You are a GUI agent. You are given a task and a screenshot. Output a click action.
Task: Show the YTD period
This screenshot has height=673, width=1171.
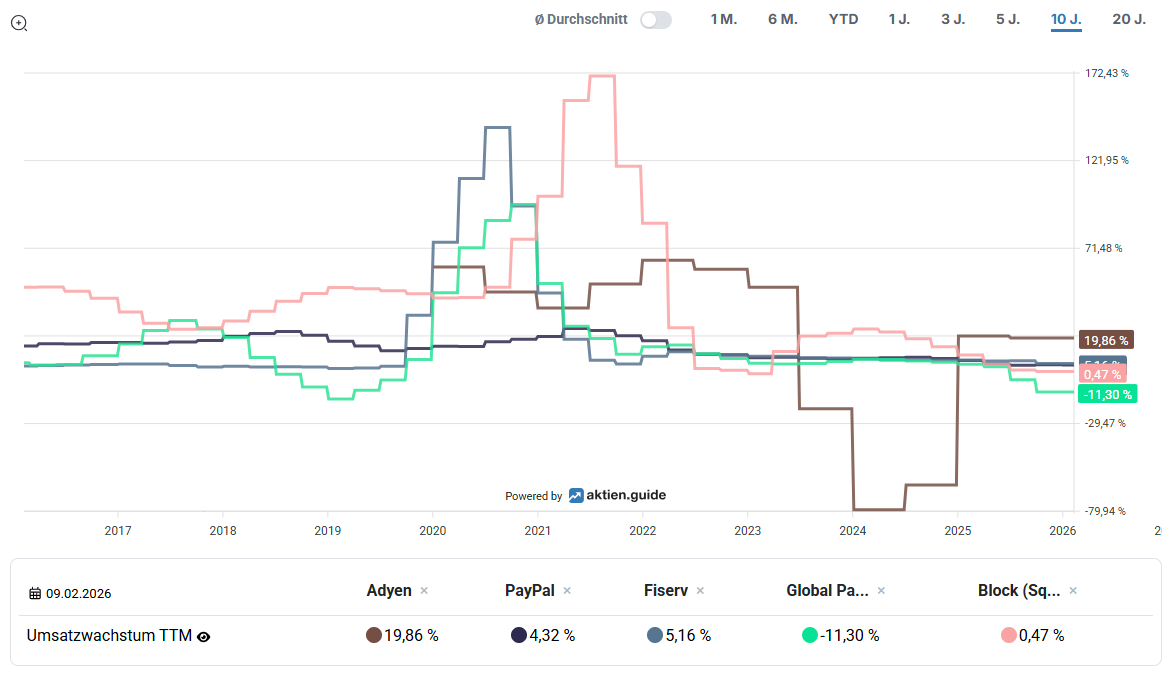[x=843, y=19]
